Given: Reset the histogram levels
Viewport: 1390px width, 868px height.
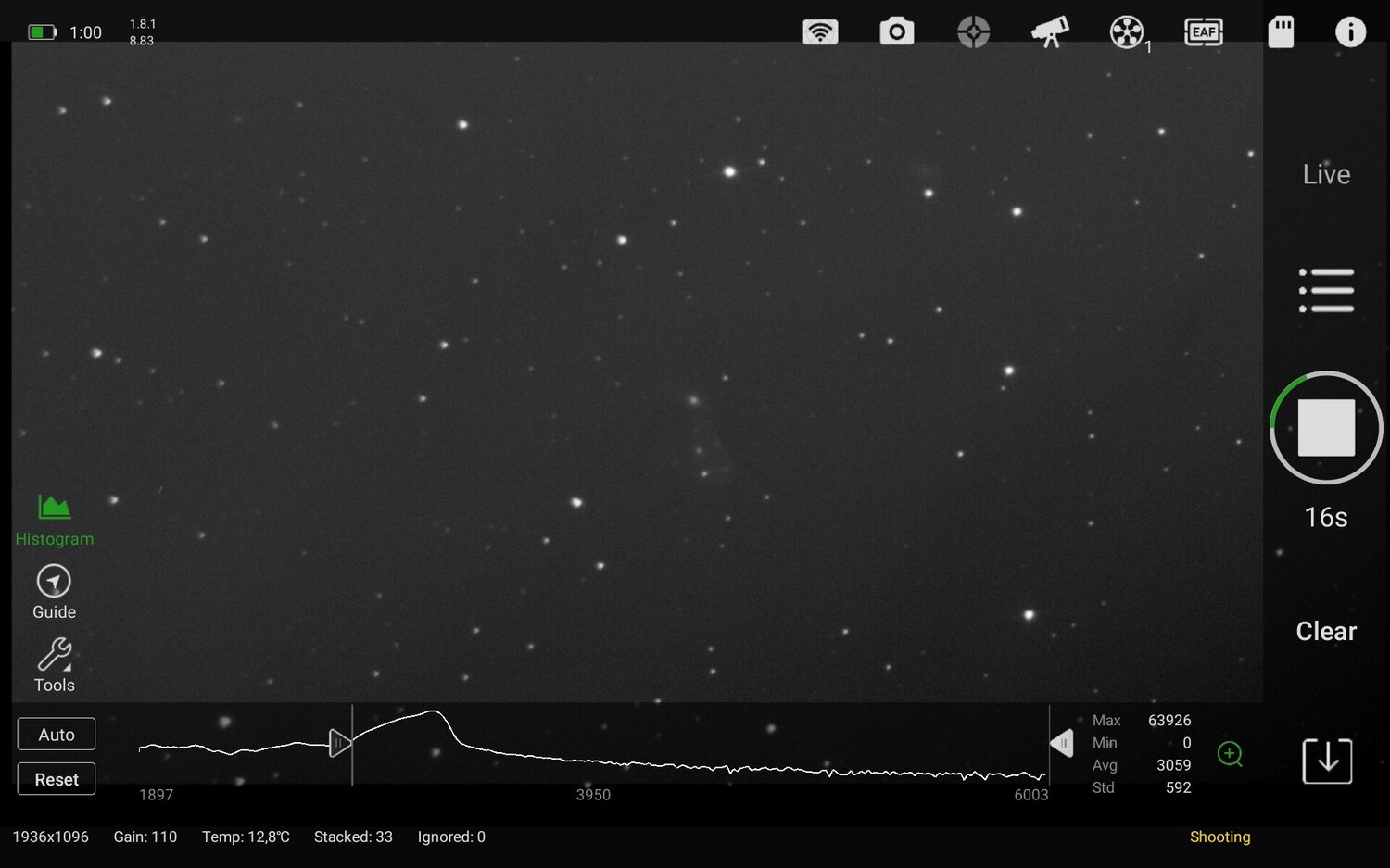Looking at the screenshot, I should pos(56,778).
